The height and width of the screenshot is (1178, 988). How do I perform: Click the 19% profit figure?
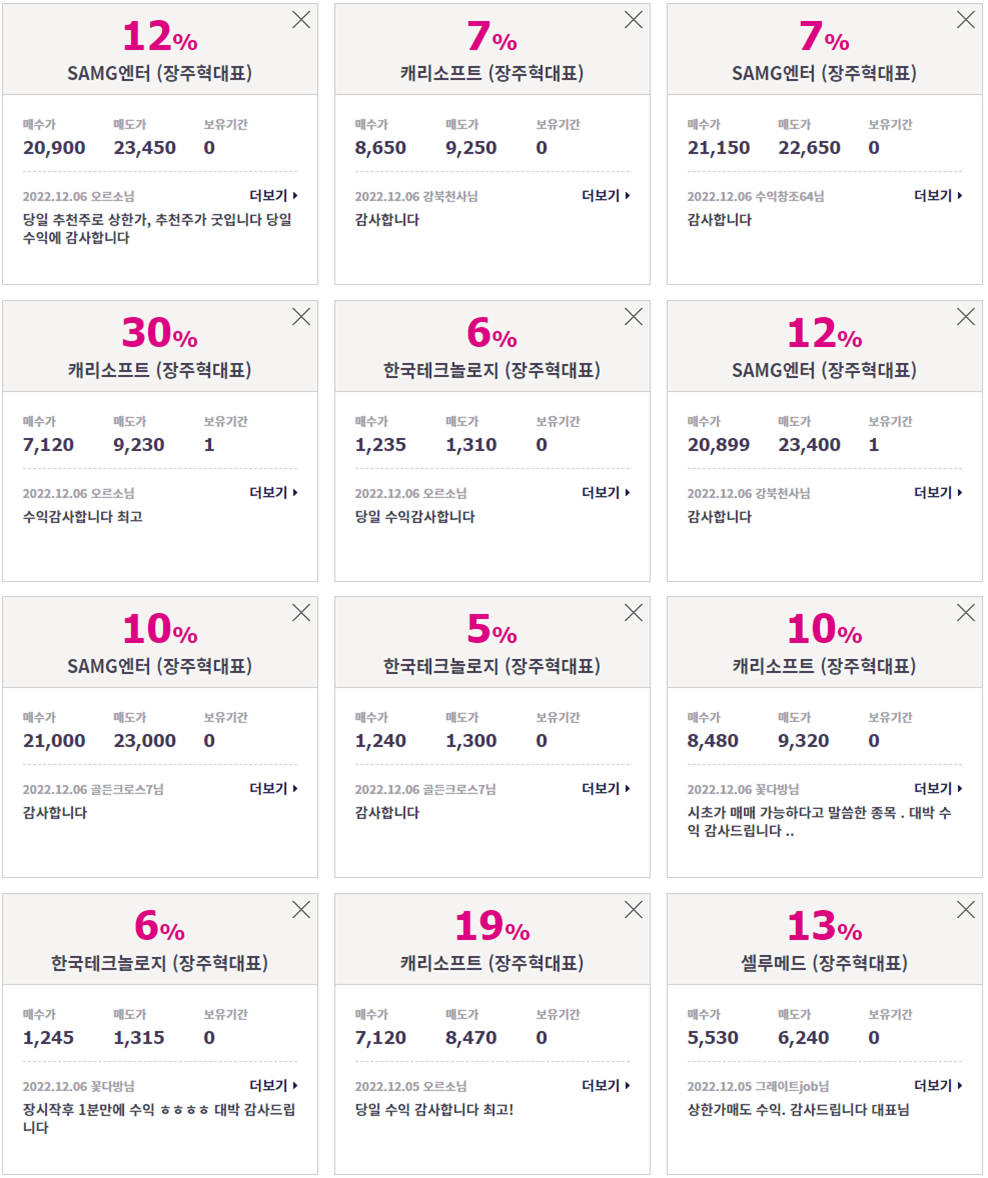click(492, 926)
